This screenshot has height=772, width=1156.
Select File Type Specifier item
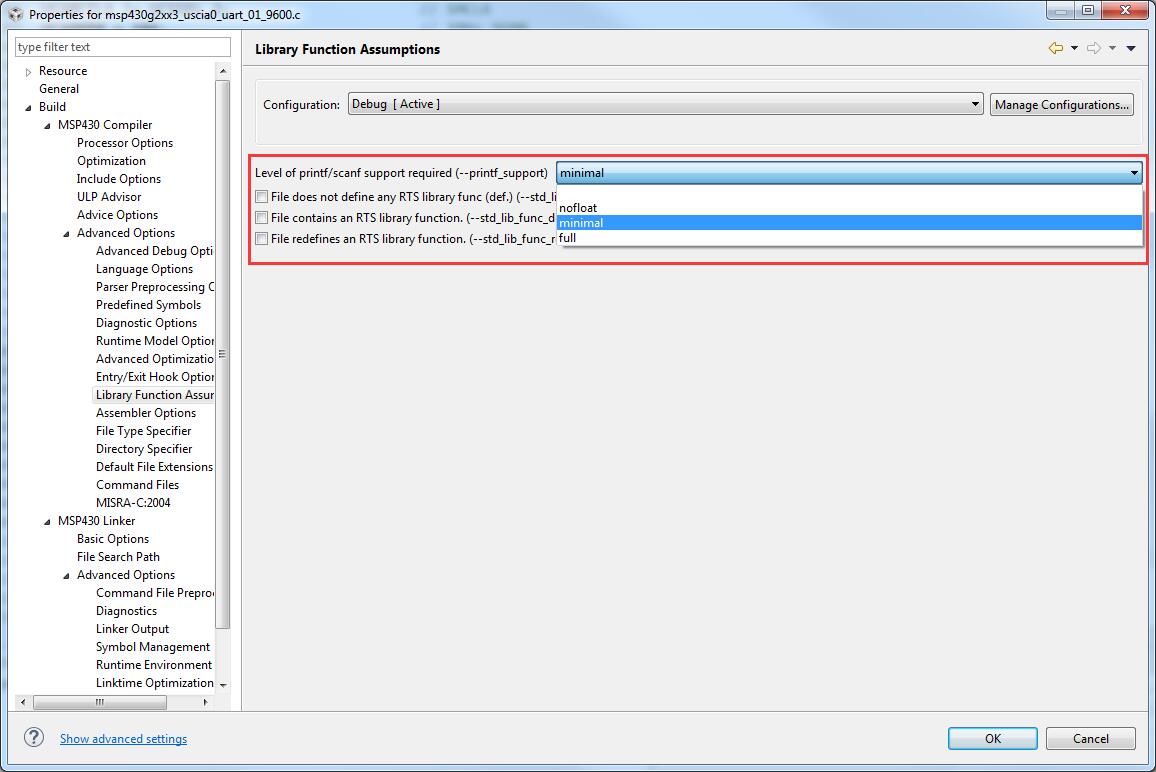[144, 431]
